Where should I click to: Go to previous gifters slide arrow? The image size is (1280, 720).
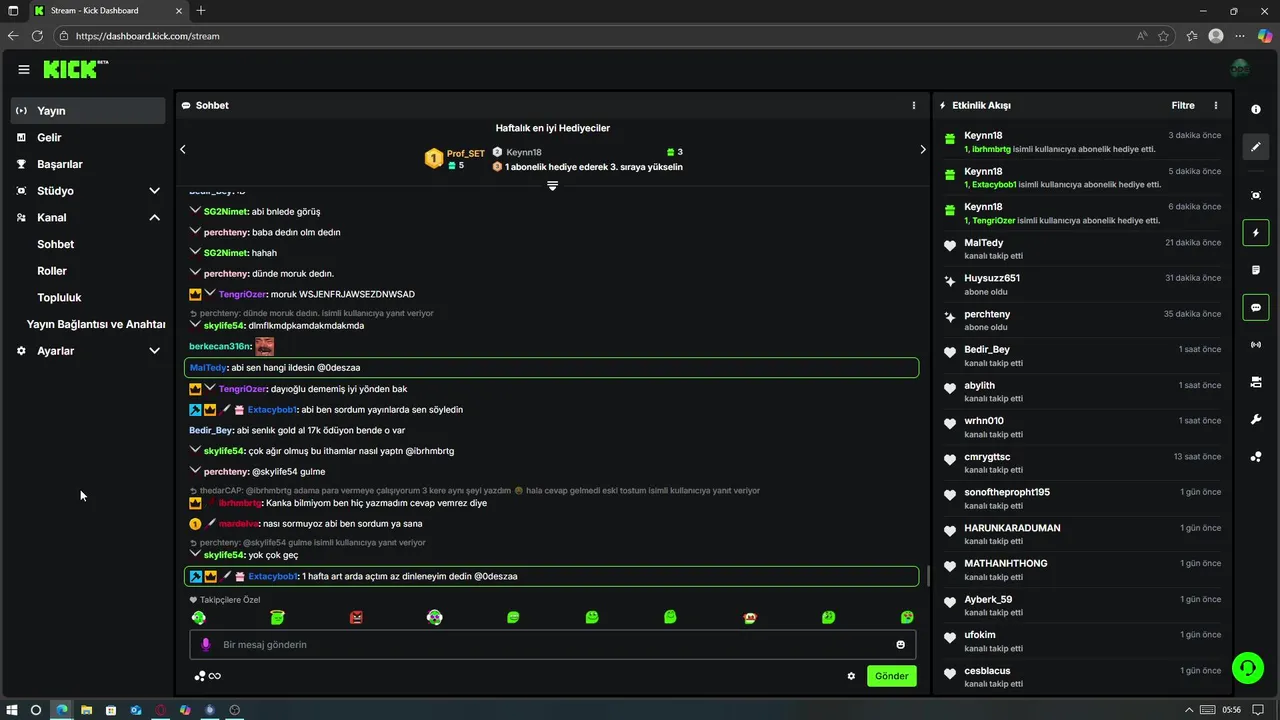(183, 149)
